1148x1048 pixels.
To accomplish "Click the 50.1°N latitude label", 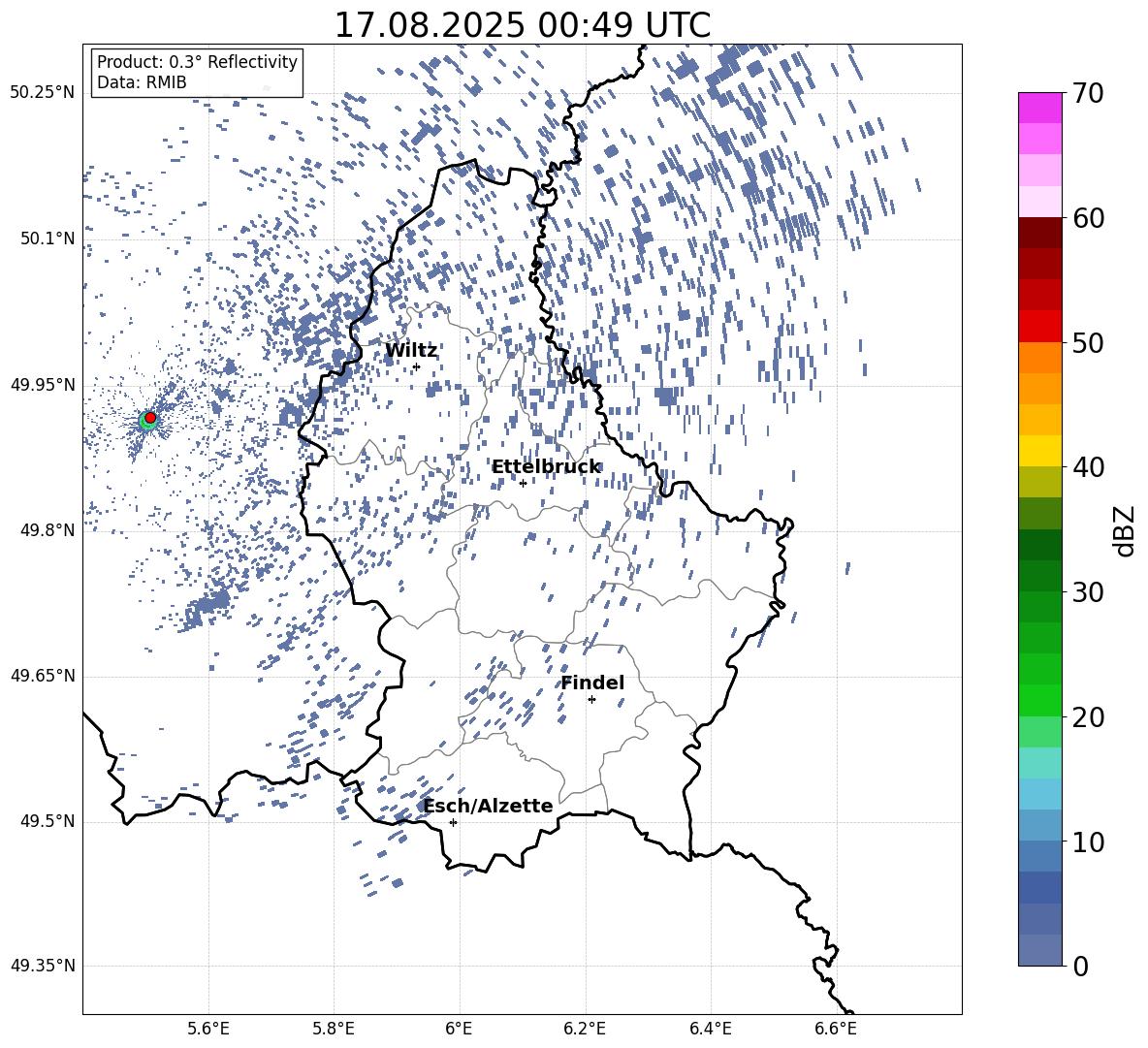I will (47, 239).
